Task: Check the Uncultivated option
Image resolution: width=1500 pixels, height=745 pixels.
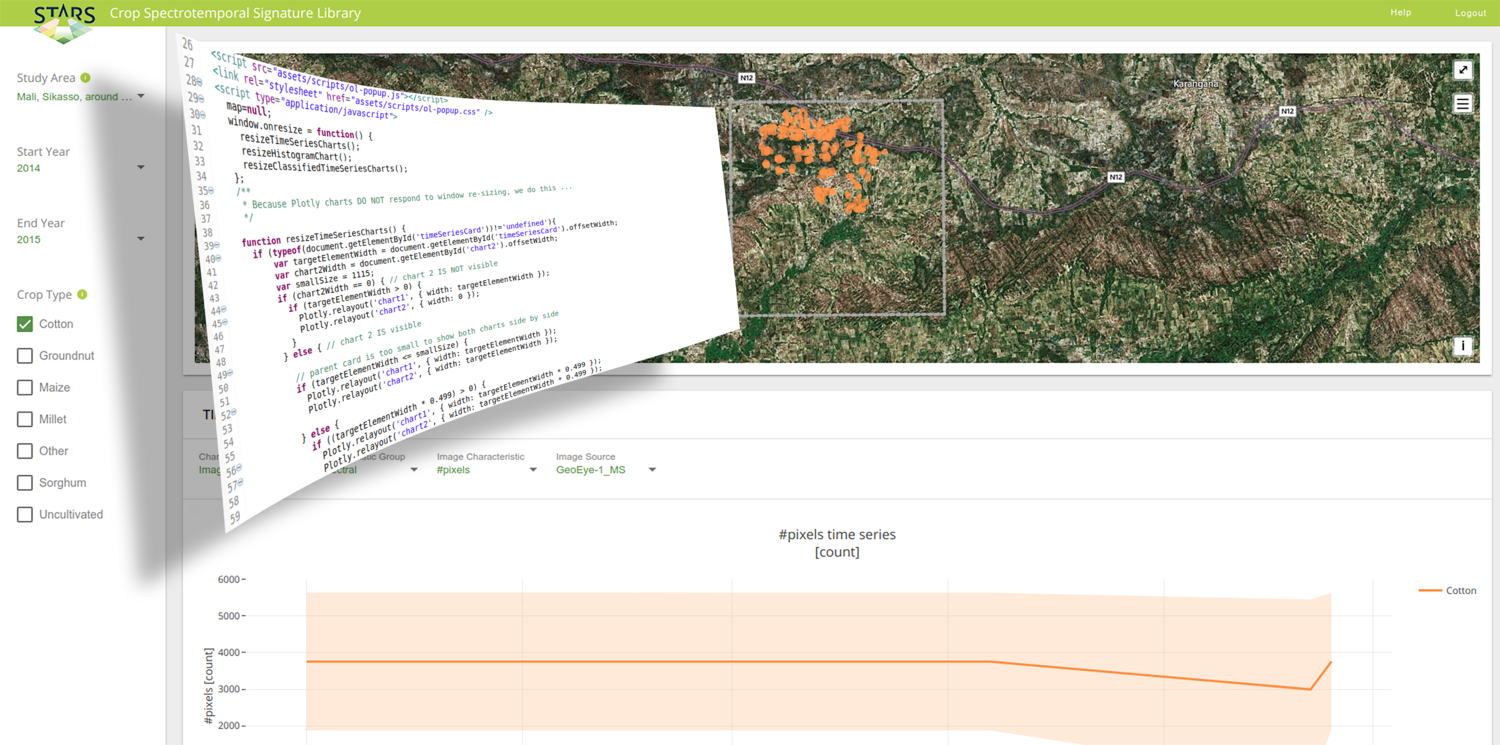Action: (24, 514)
